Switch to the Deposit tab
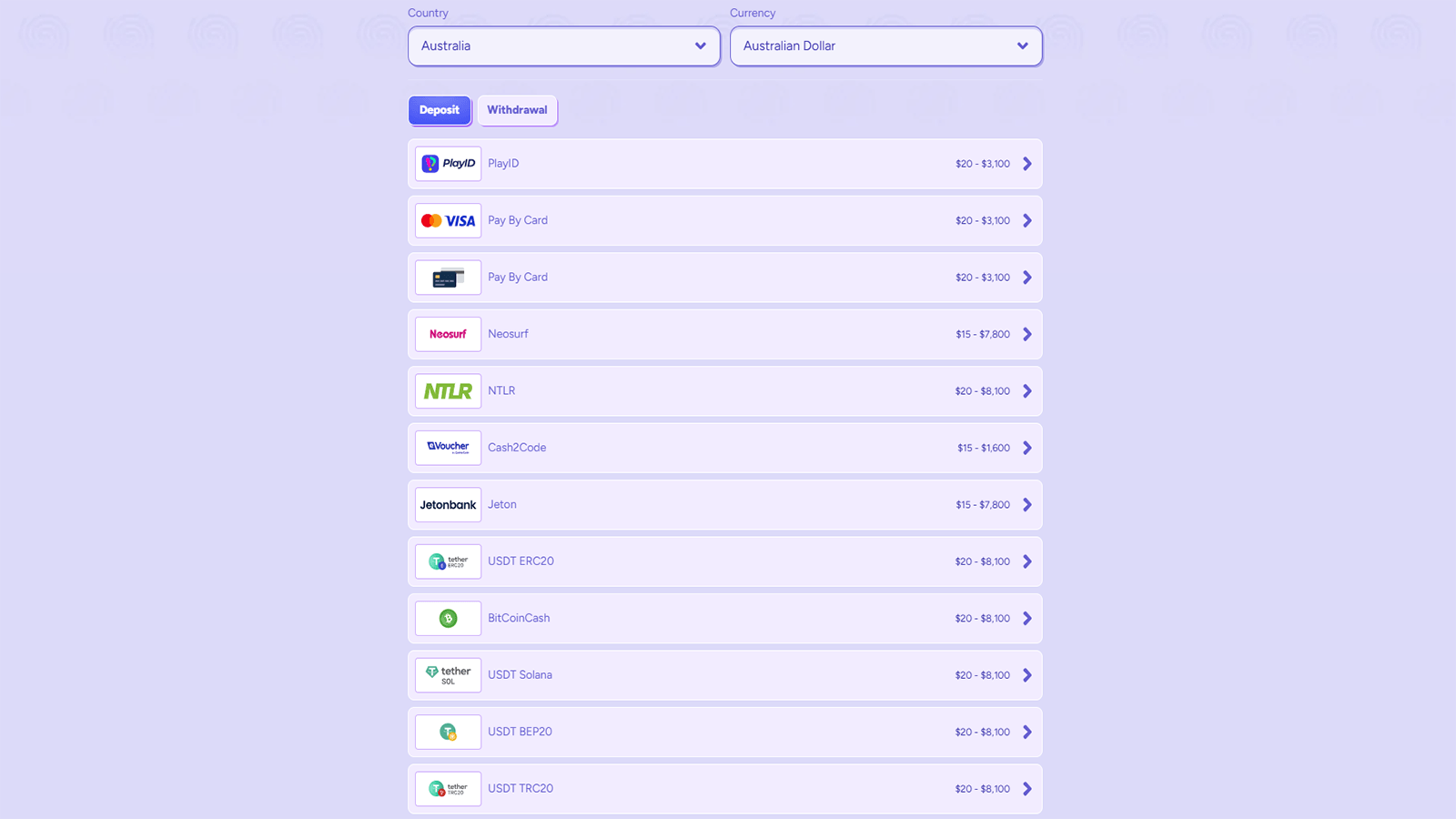1456x819 pixels. [440, 110]
